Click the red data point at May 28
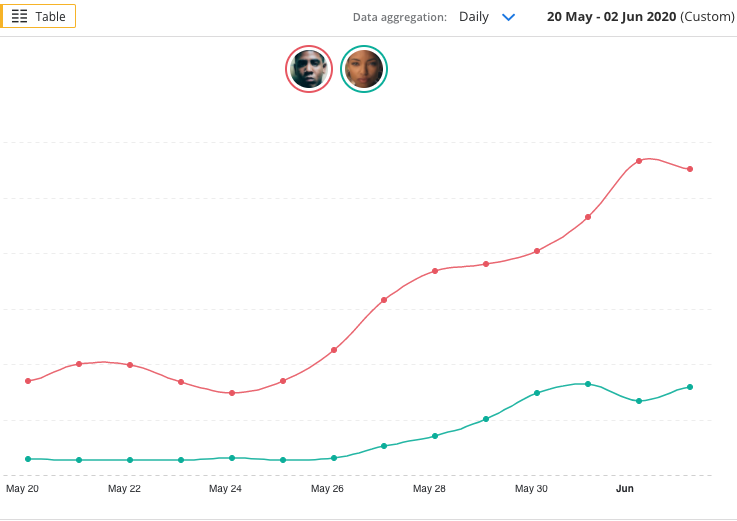 pos(435,271)
